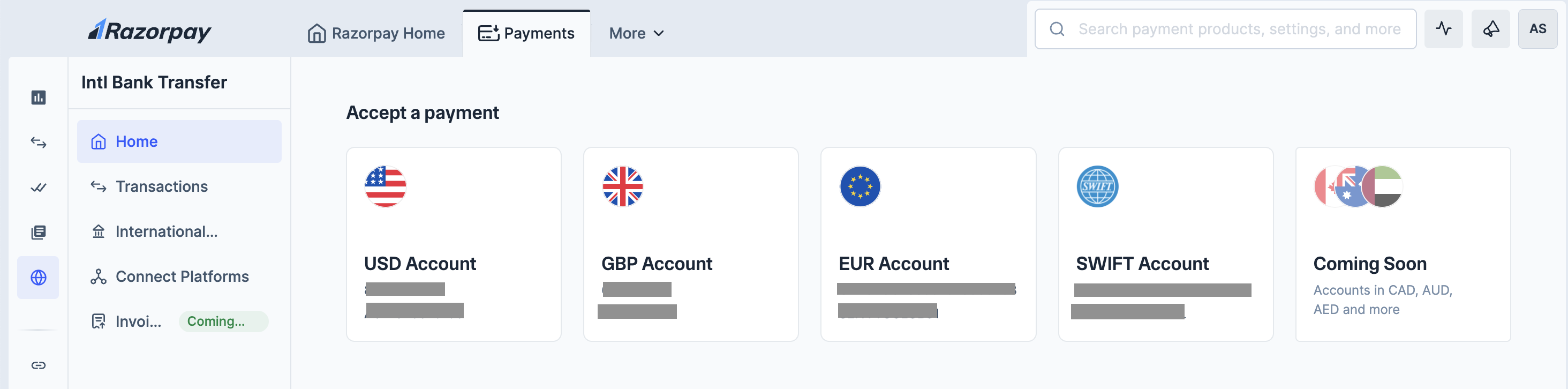Open the USD Account card
This screenshot has width=1568, height=389.
pyautogui.click(x=453, y=243)
